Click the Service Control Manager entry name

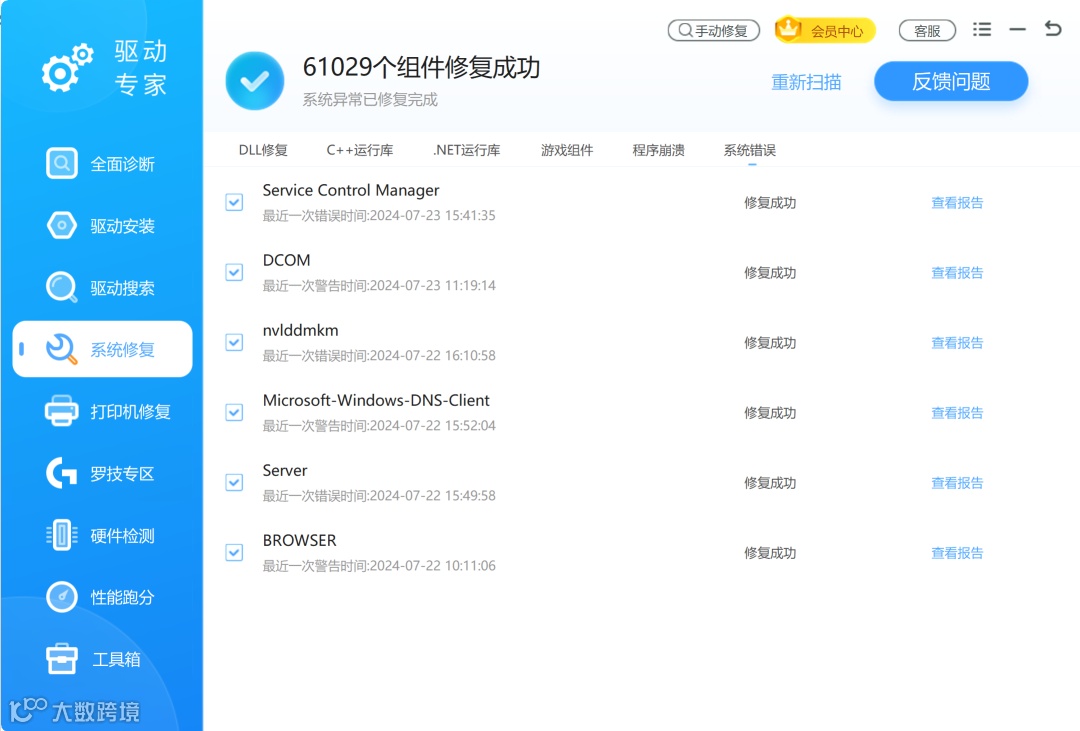coord(351,190)
